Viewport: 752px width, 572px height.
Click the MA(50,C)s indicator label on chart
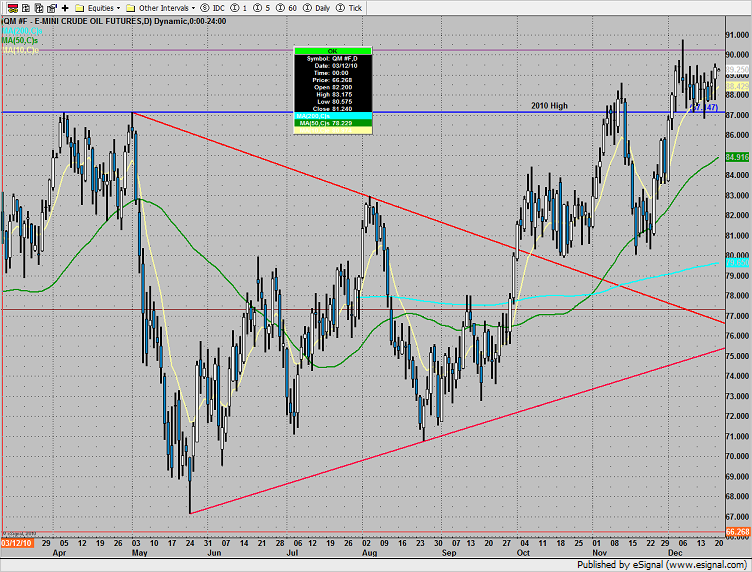[x=20, y=40]
